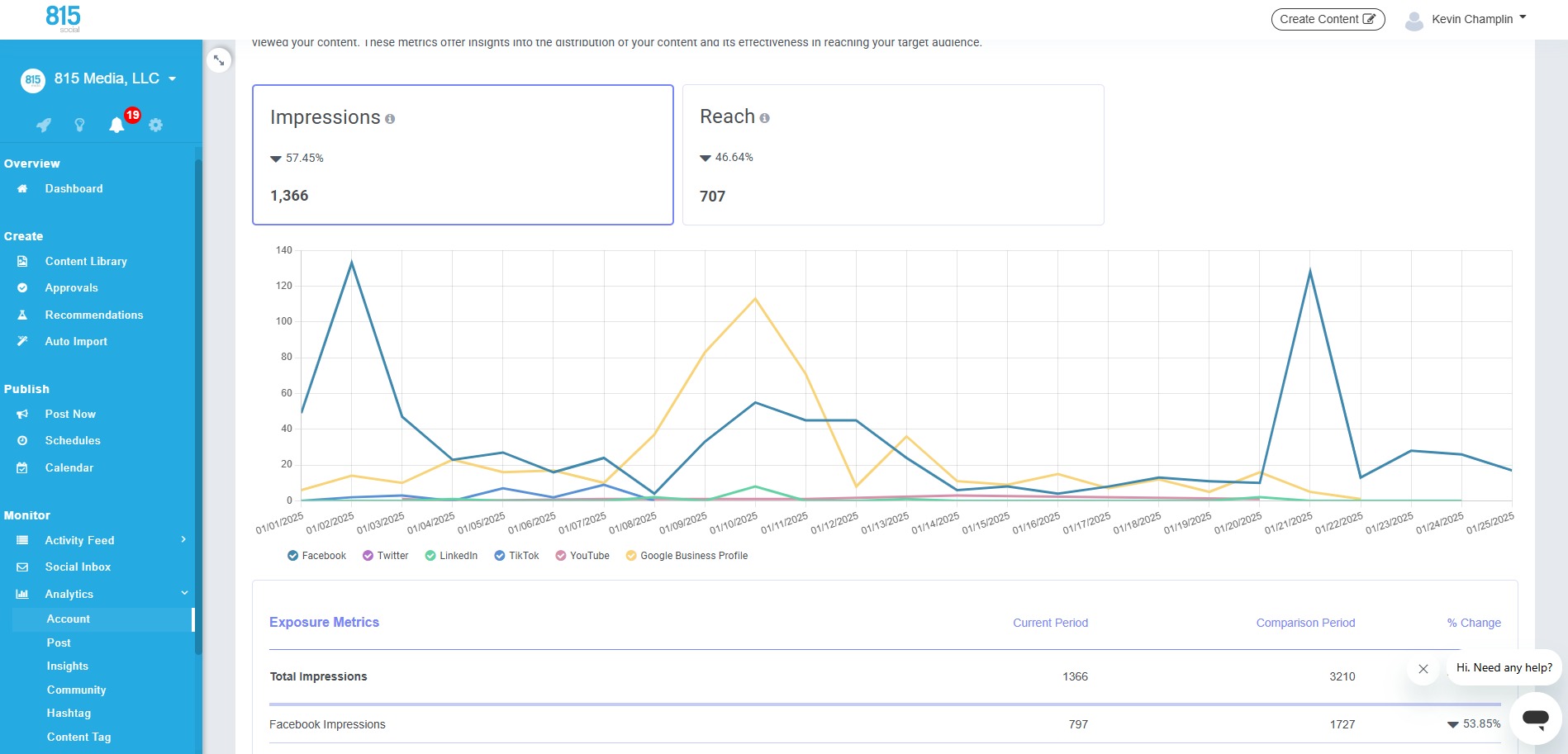Go to Schedules
This screenshot has height=754, width=1568.
[73, 441]
